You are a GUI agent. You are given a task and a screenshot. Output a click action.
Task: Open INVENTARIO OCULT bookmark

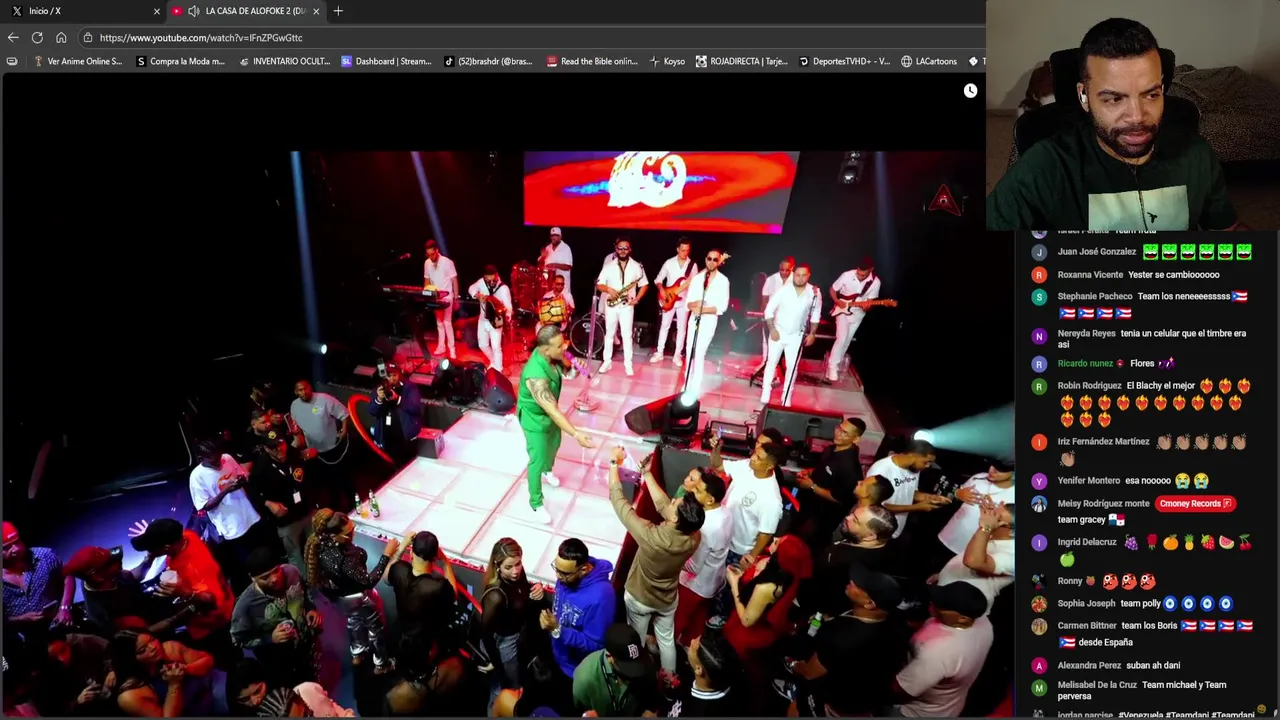[x=284, y=61]
